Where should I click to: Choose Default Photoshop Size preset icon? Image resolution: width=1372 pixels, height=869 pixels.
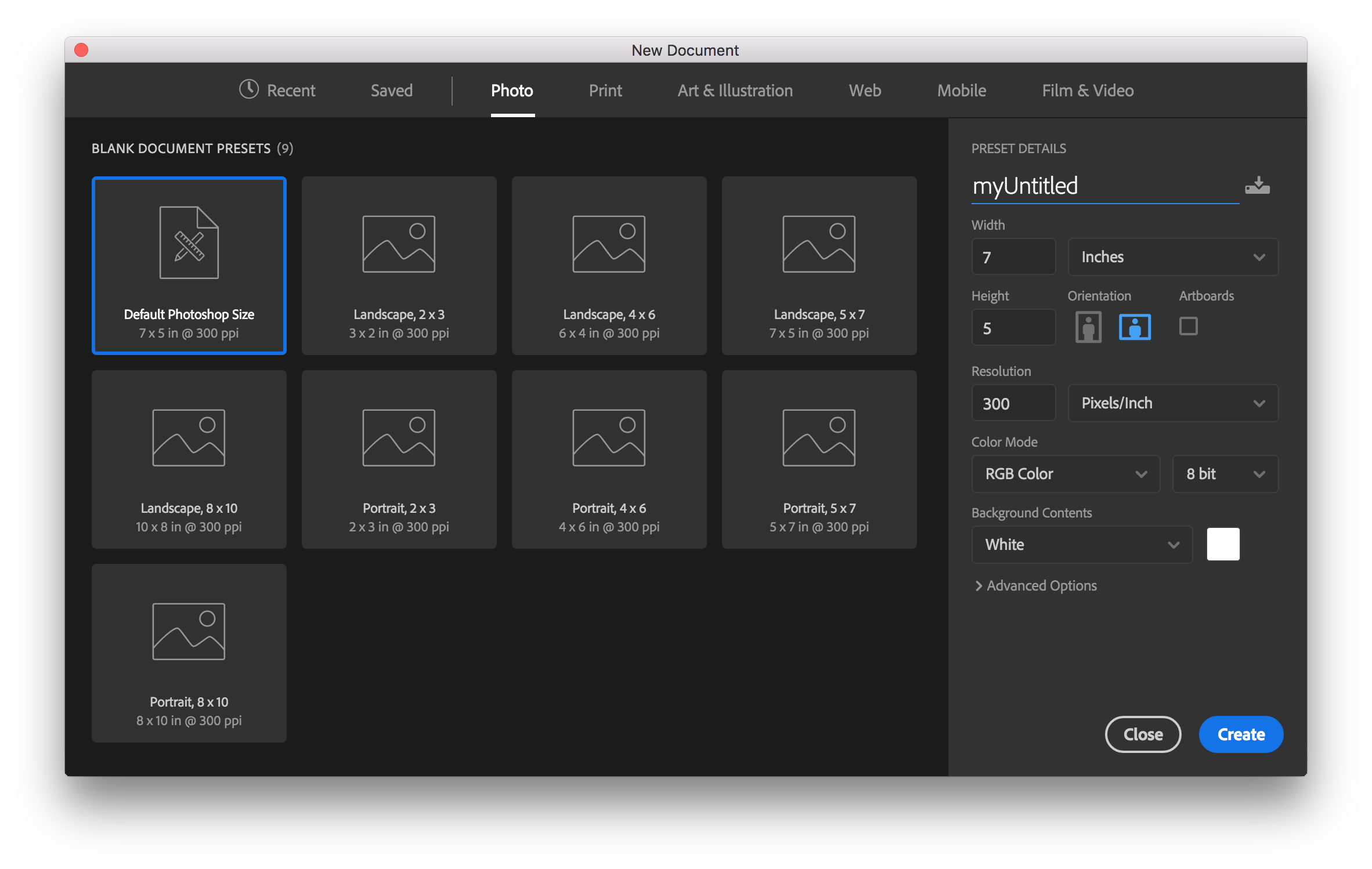point(189,243)
